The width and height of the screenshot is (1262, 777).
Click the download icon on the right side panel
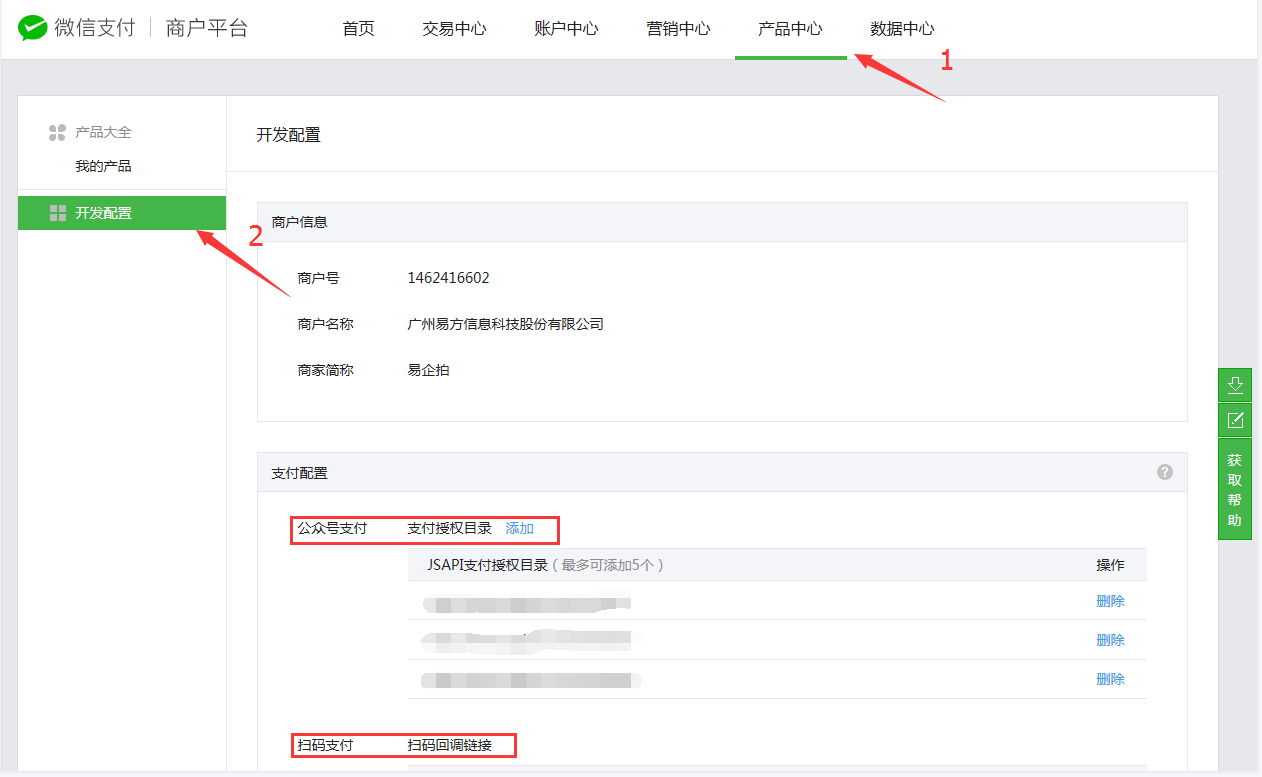point(1235,385)
